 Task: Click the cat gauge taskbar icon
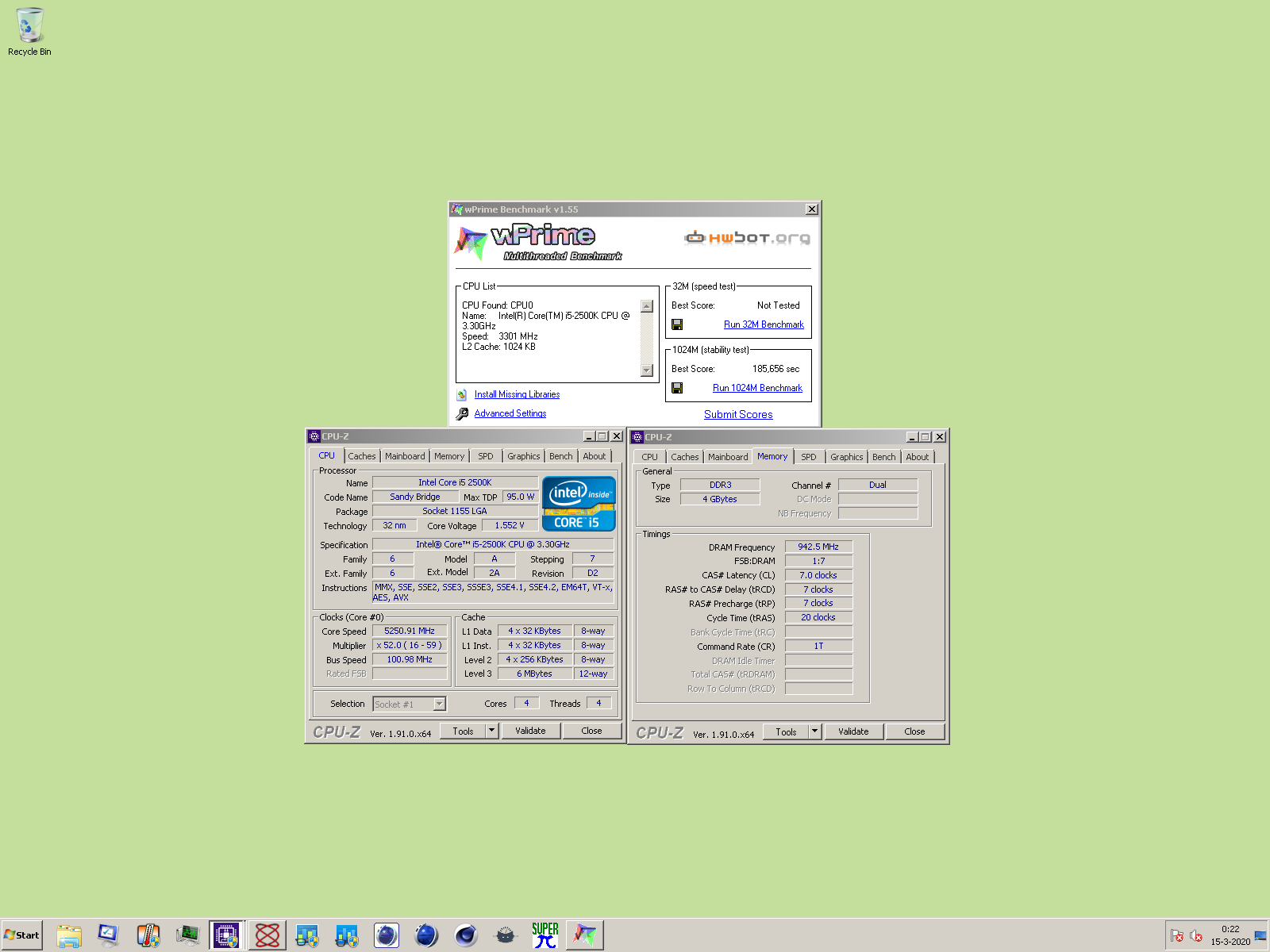506,935
